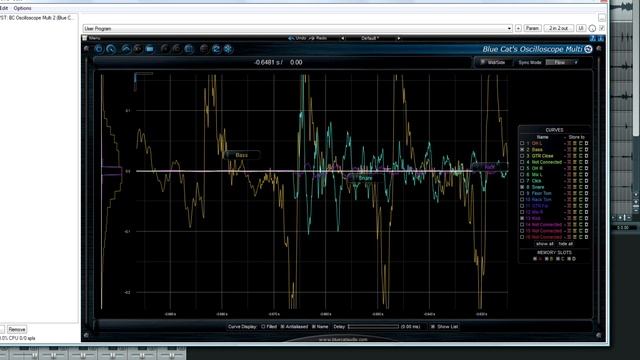
Task: Click the Remove button
Action: [17, 329]
